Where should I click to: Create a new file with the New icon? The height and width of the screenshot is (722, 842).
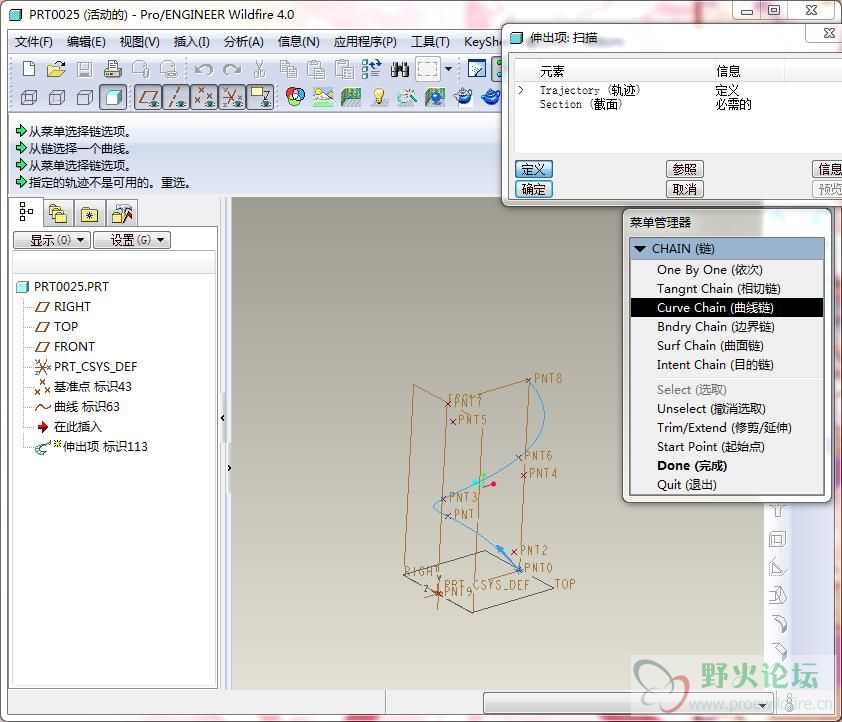tap(29, 69)
